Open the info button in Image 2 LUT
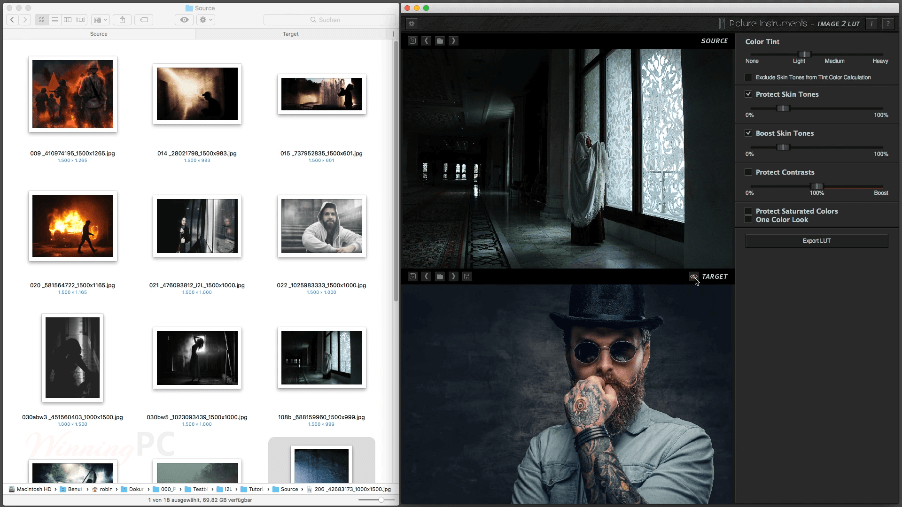 click(x=872, y=24)
